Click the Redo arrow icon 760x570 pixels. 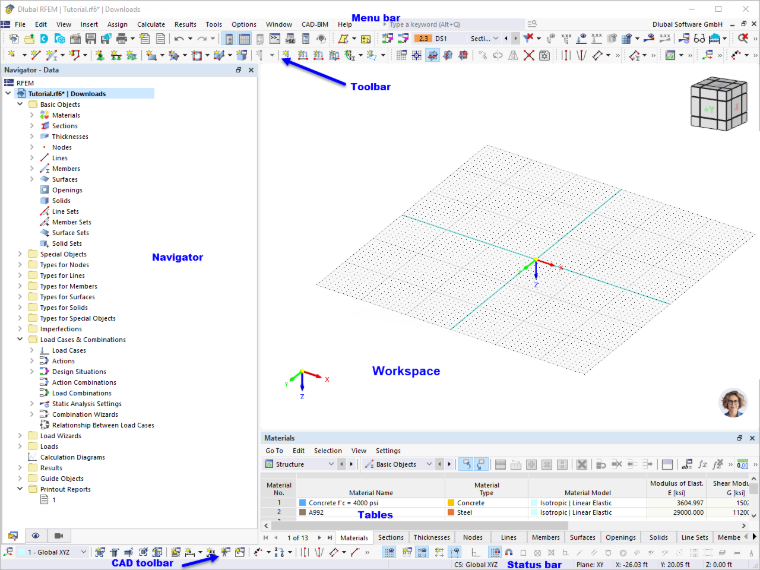point(202,39)
